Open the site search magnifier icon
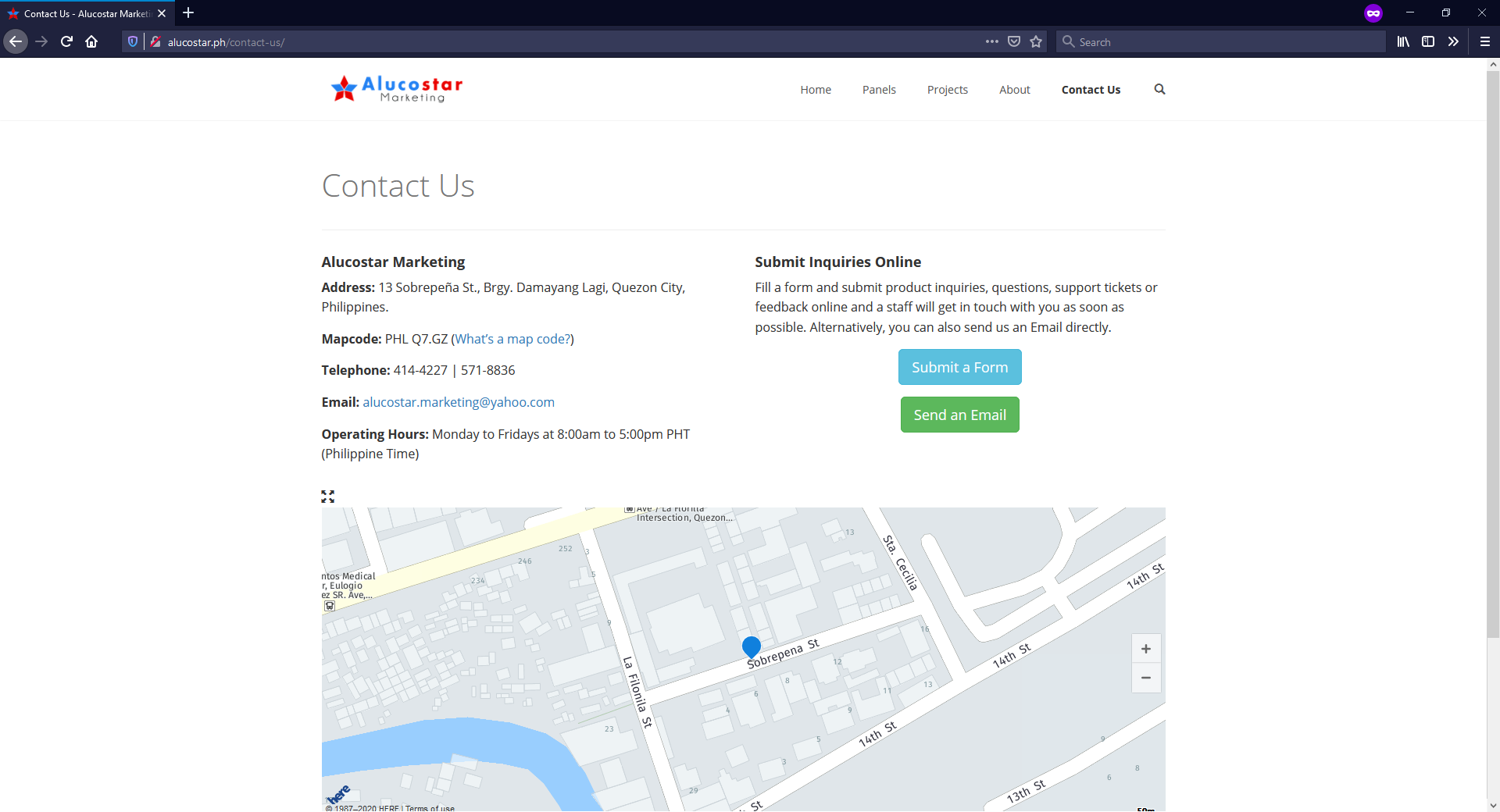 pyautogui.click(x=1160, y=90)
